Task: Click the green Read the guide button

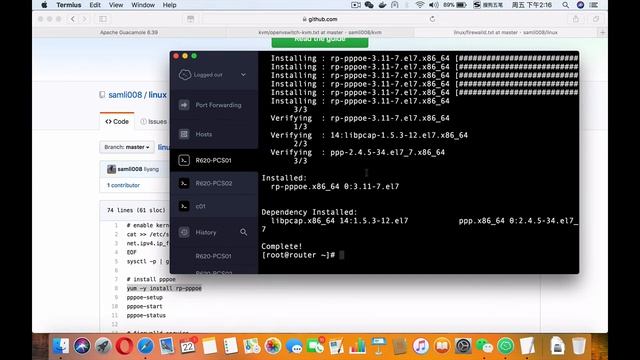Action: pos(320,41)
